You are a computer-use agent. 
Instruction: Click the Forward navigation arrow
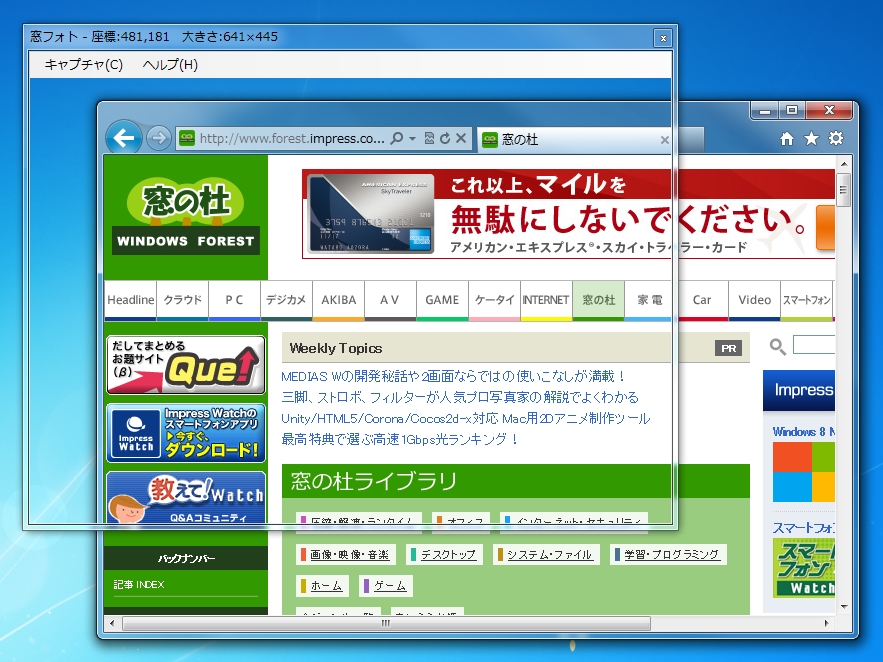[x=157, y=138]
